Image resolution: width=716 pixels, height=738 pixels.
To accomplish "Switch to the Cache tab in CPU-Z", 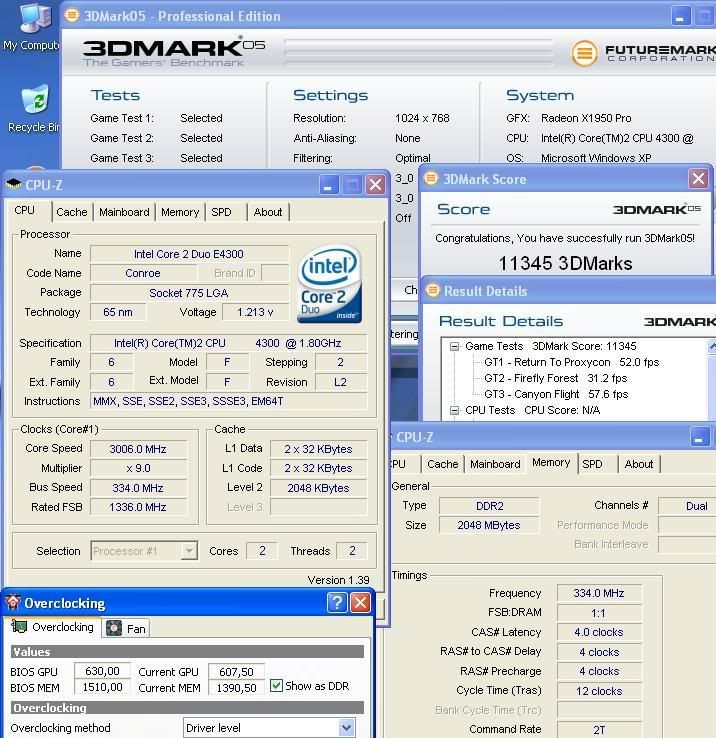I will (72, 212).
